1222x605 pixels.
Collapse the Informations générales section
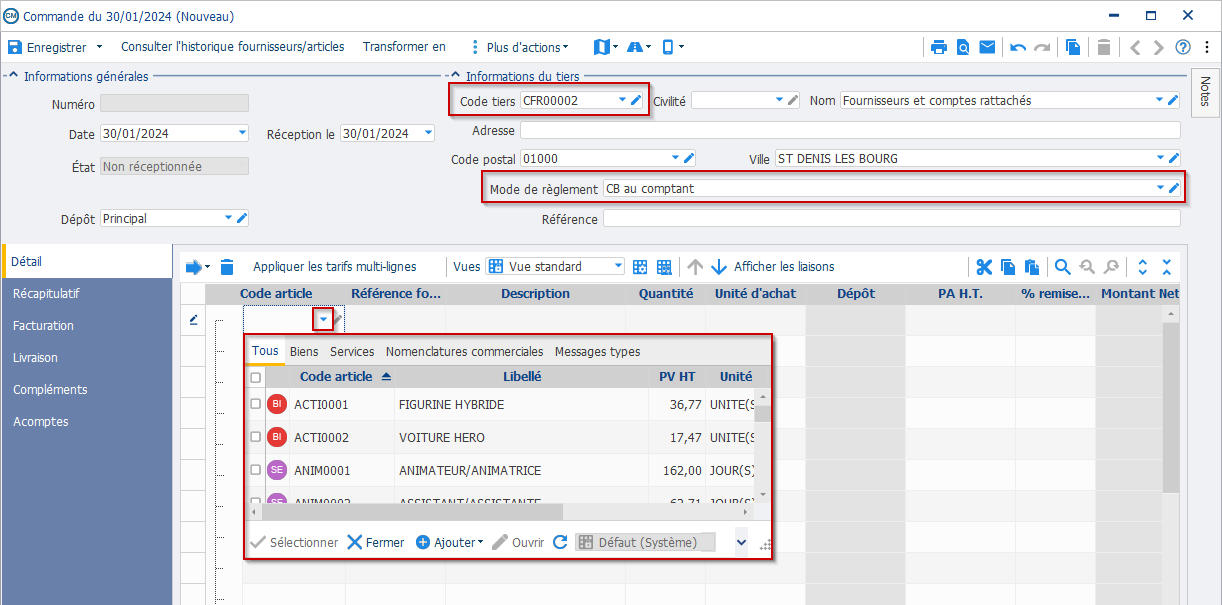[x=14, y=76]
